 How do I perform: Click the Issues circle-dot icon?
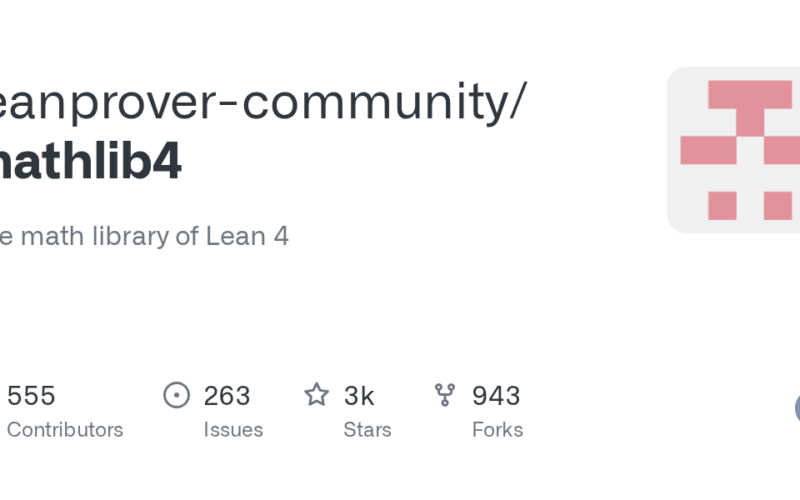[176, 395]
